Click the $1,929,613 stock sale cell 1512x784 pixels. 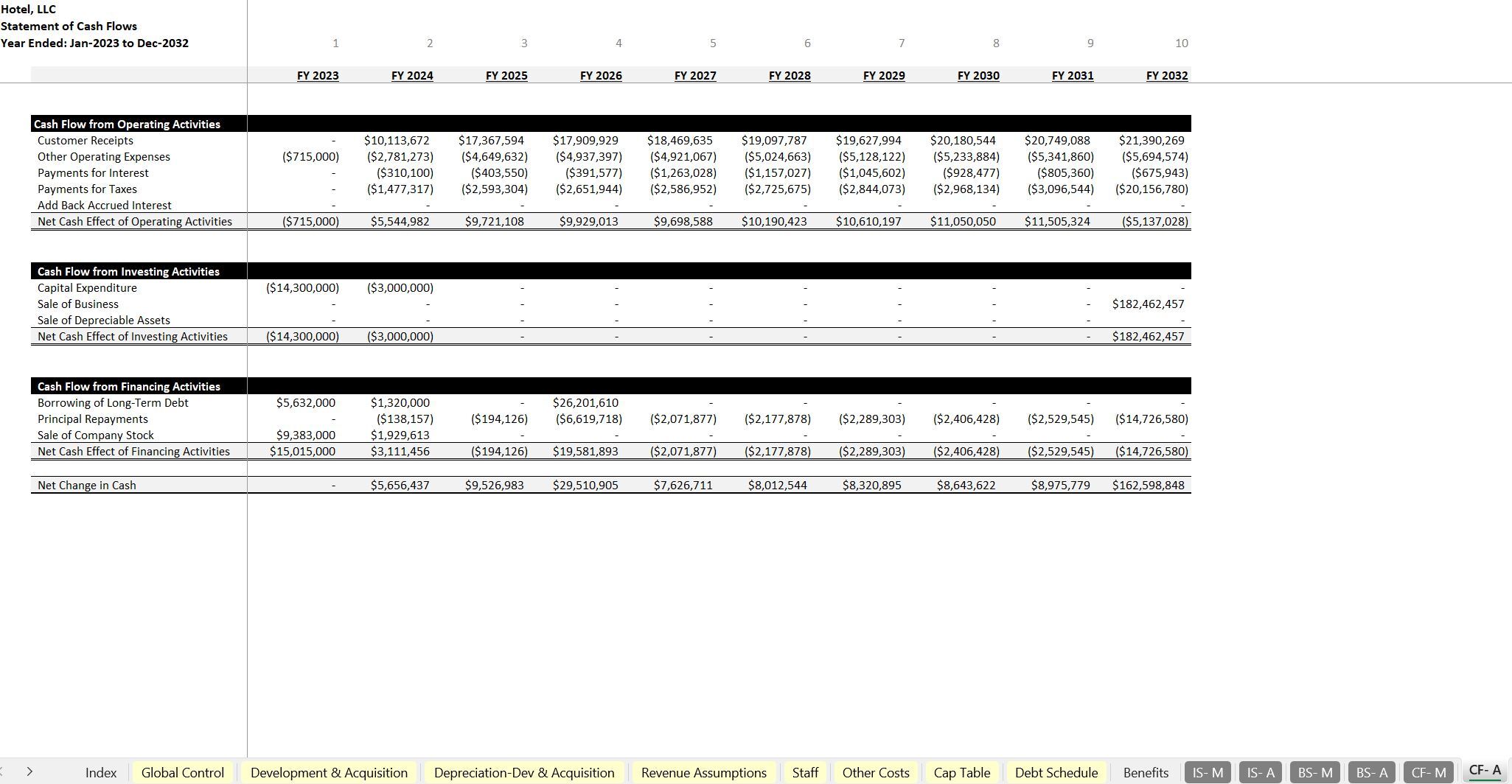(400, 435)
